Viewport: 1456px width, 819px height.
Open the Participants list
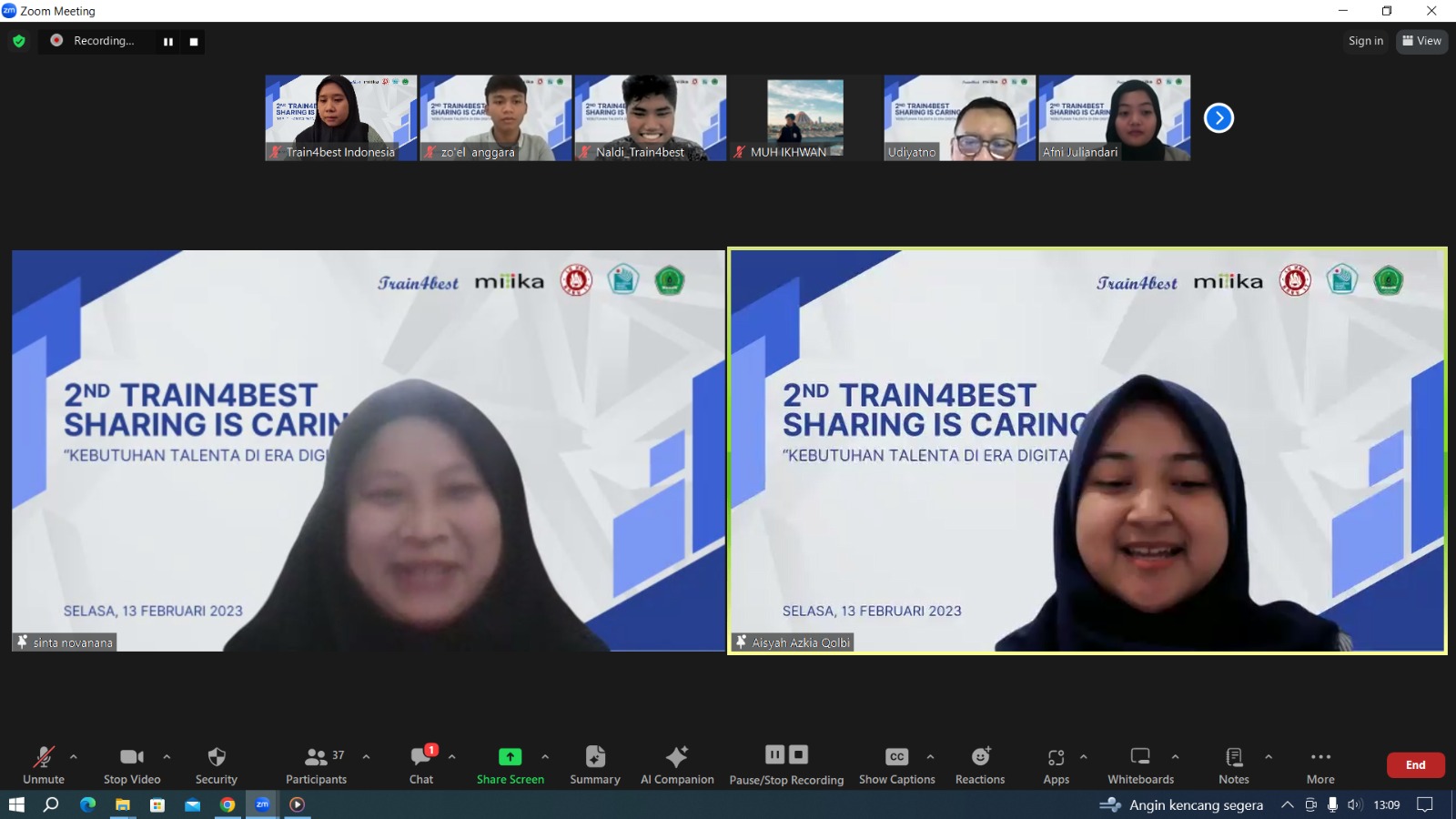click(316, 764)
